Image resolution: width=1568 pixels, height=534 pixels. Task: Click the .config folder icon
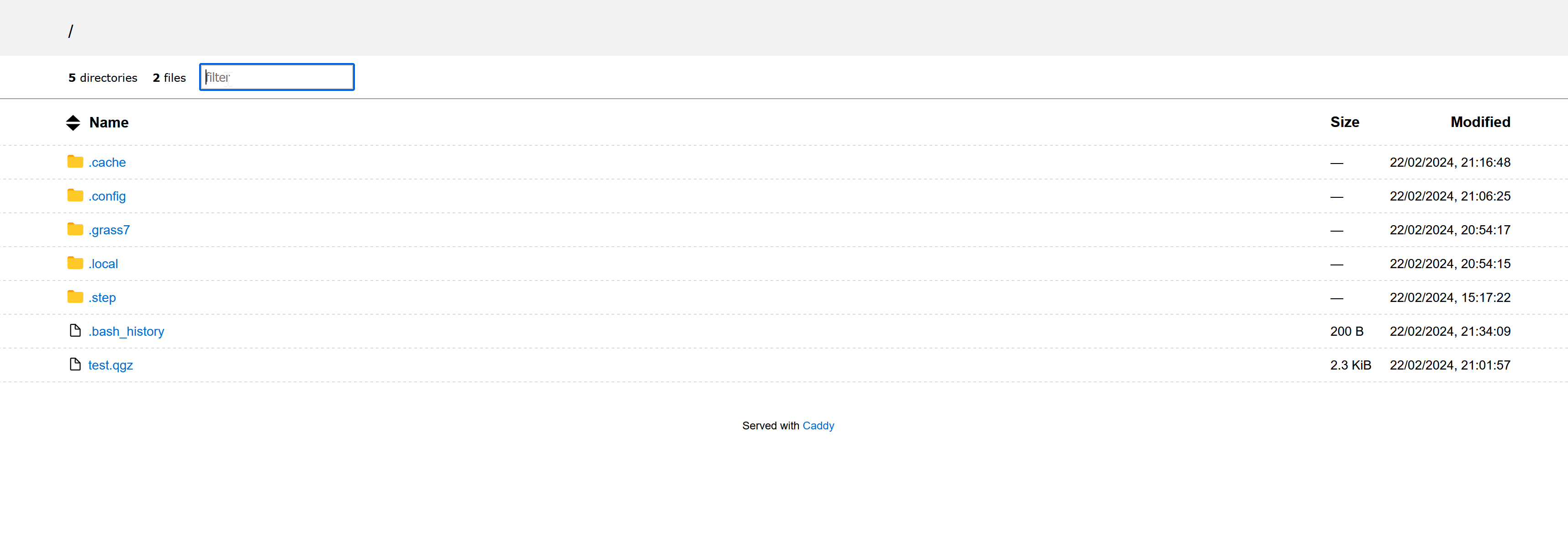[75, 196]
